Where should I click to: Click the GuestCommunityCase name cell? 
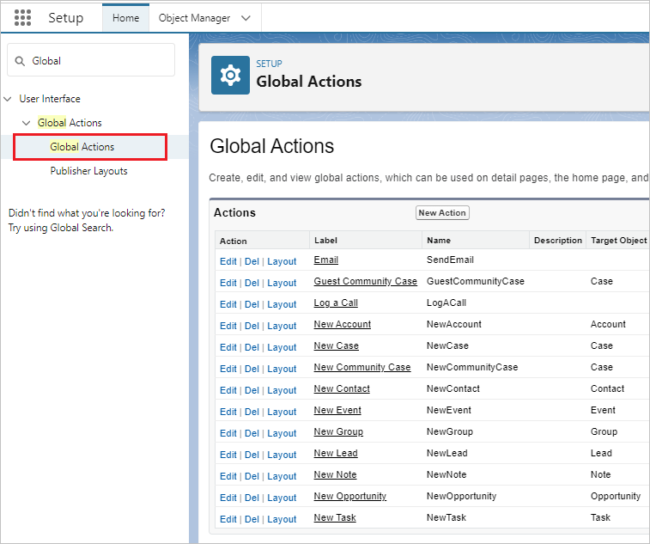[x=475, y=282]
